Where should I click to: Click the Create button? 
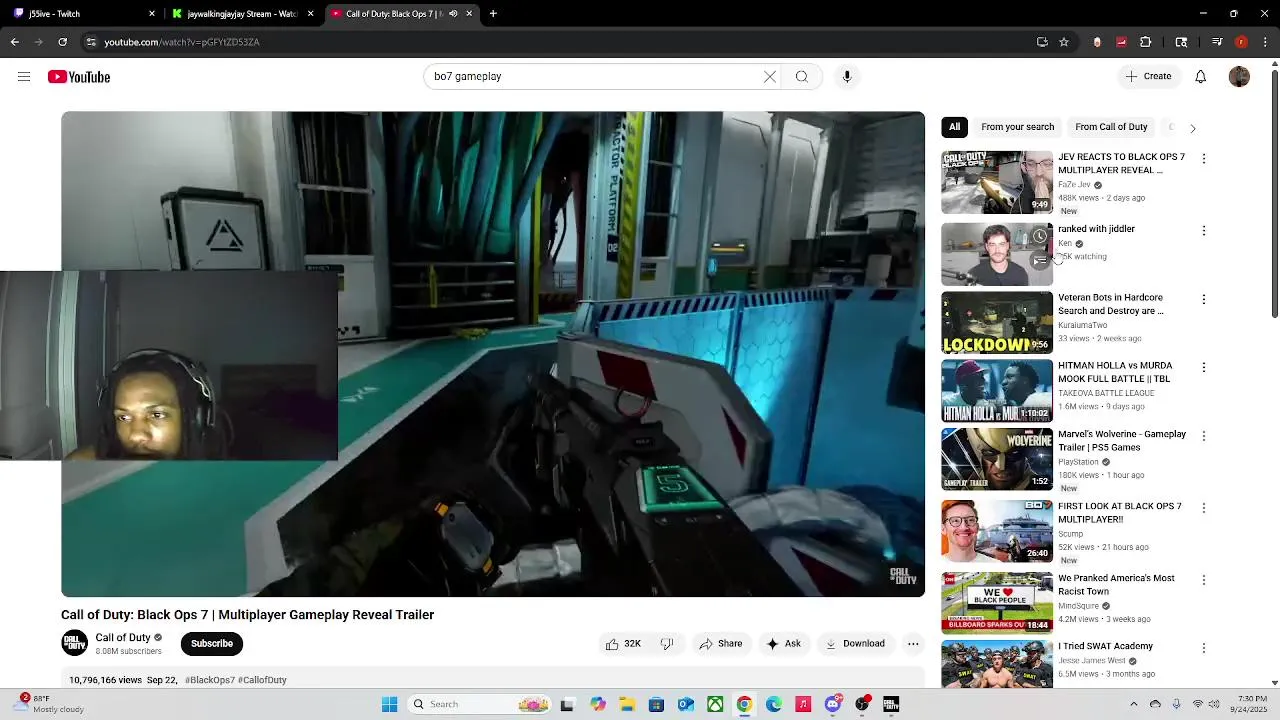tap(1148, 77)
